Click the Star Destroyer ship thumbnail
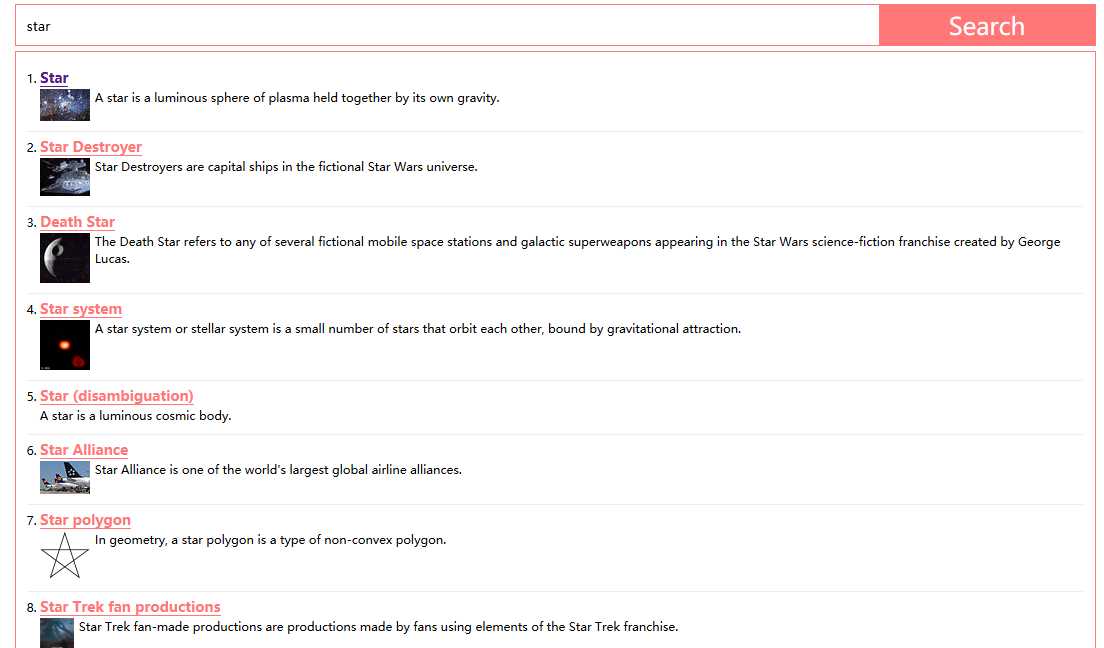 (65, 177)
